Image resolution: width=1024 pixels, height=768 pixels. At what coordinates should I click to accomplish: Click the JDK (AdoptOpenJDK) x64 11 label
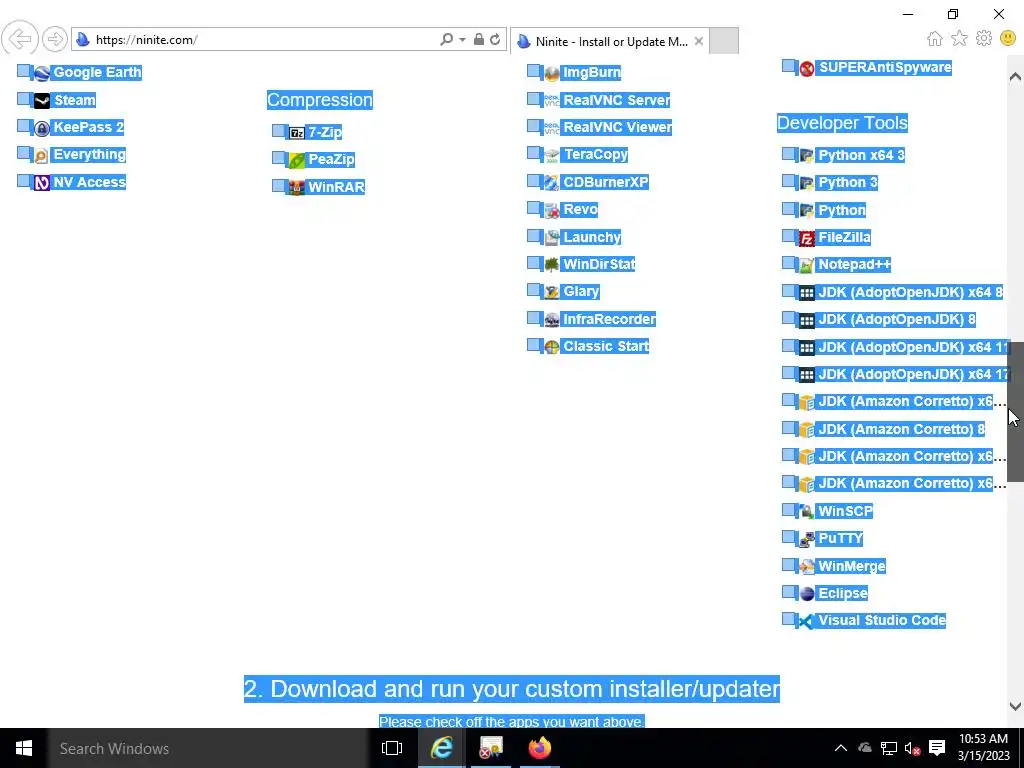click(x=913, y=347)
